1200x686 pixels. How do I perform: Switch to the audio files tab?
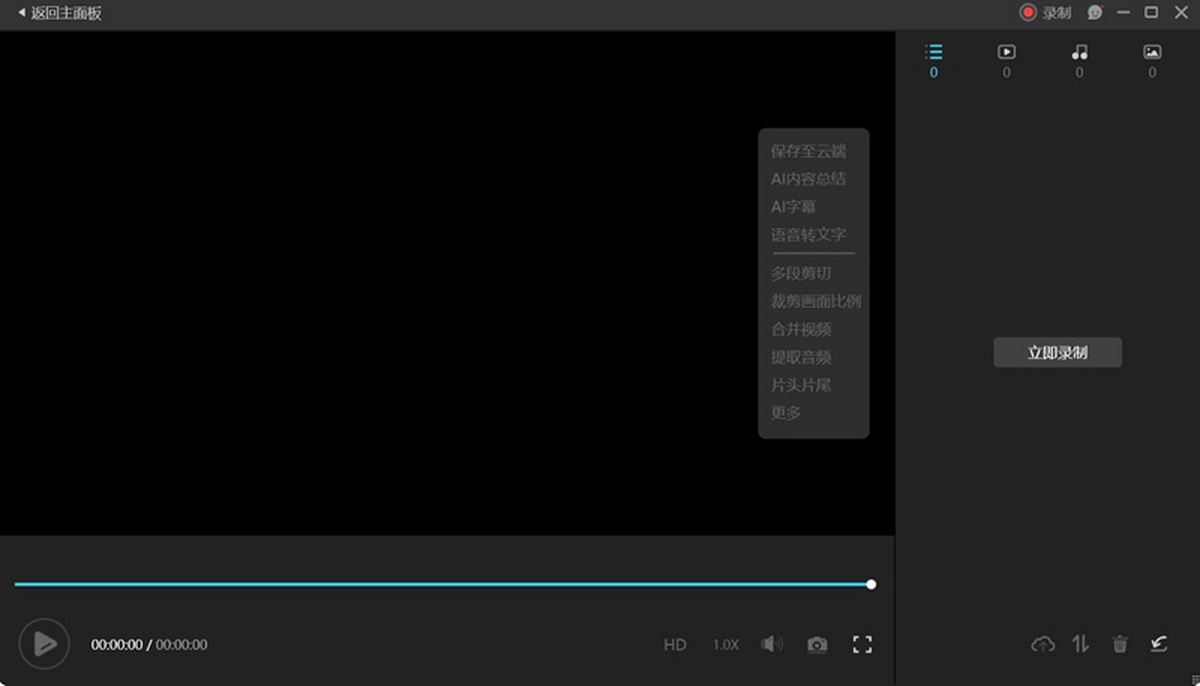pos(1079,52)
